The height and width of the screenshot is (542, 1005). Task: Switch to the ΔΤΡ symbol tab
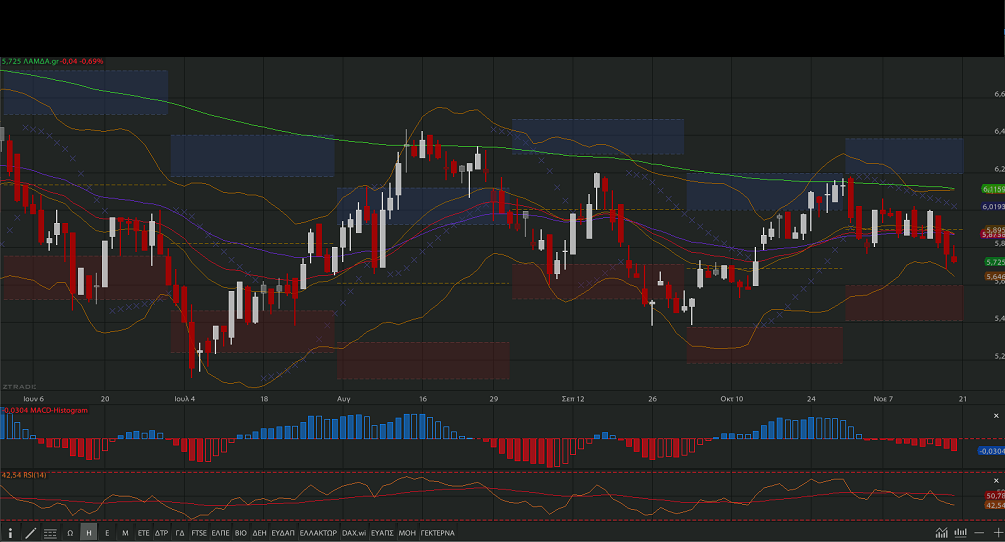point(161,533)
